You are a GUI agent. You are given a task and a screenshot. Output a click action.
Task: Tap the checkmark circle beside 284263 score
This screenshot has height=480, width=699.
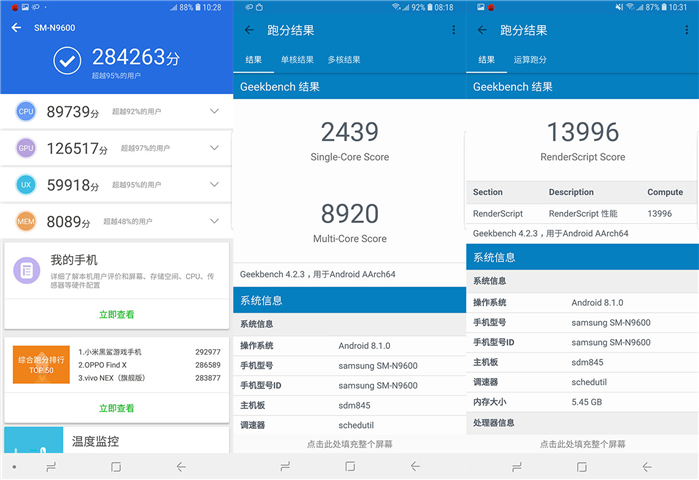[67, 61]
